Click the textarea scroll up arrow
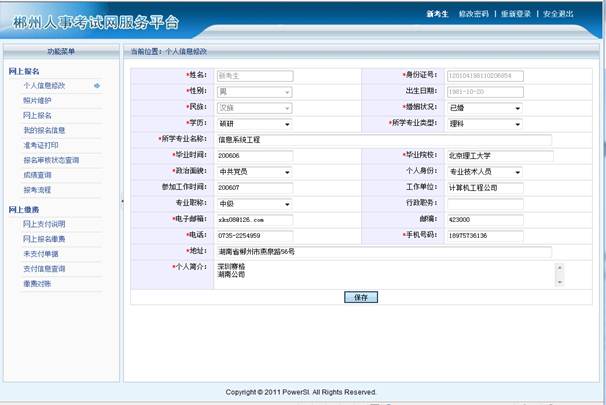The width and height of the screenshot is (606, 405). (559, 268)
